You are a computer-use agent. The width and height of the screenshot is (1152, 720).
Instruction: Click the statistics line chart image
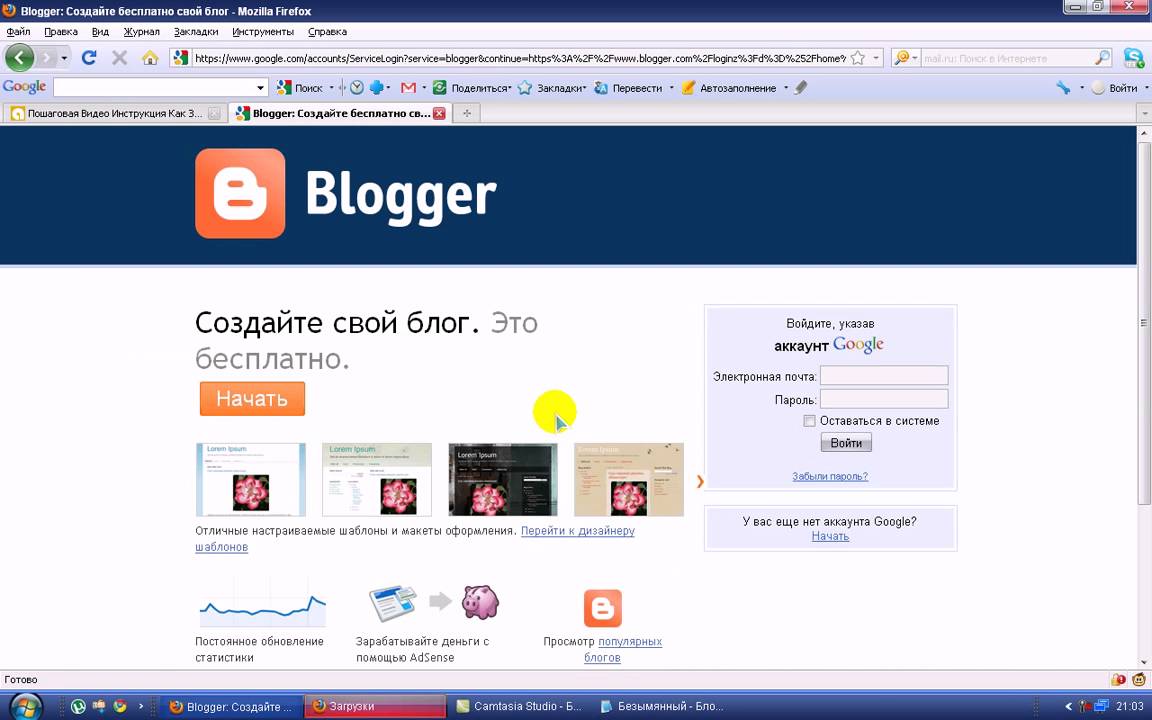262,602
